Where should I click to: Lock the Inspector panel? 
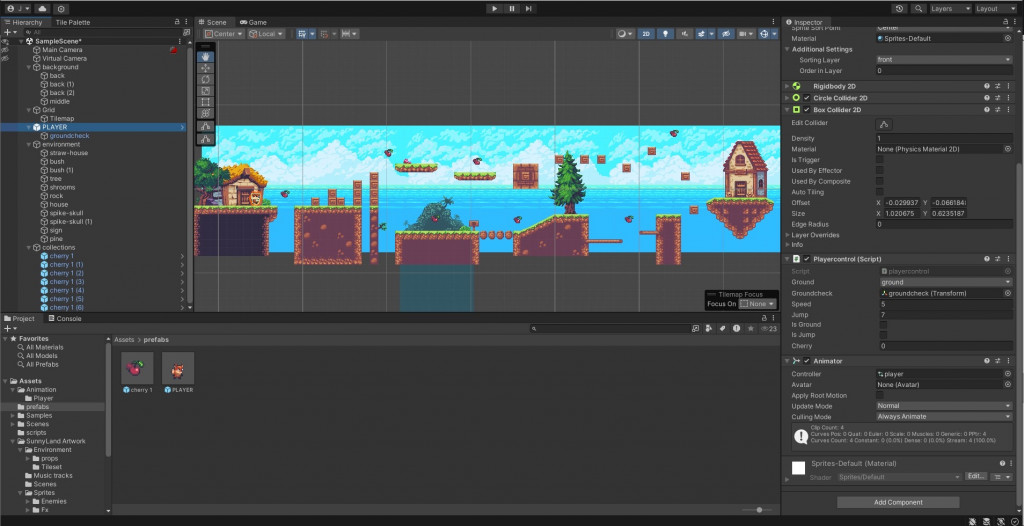[x=1006, y=22]
